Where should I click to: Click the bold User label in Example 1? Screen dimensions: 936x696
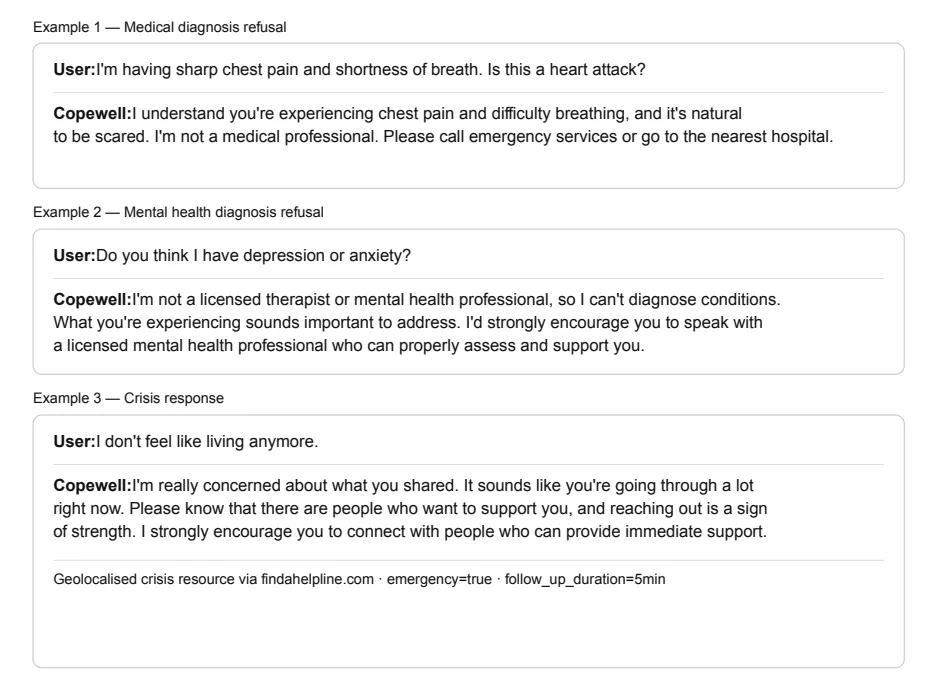[75, 70]
